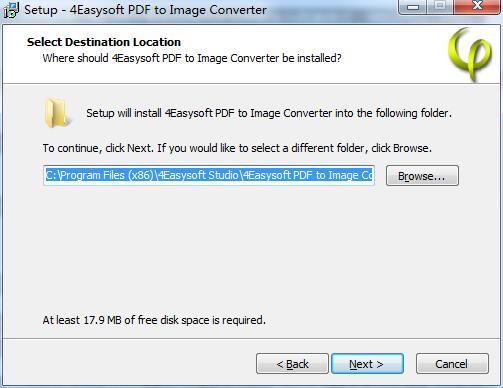The width and height of the screenshot is (503, 388).
Task: Click the disabled maximize button
Action: click(x=440, y=7)
